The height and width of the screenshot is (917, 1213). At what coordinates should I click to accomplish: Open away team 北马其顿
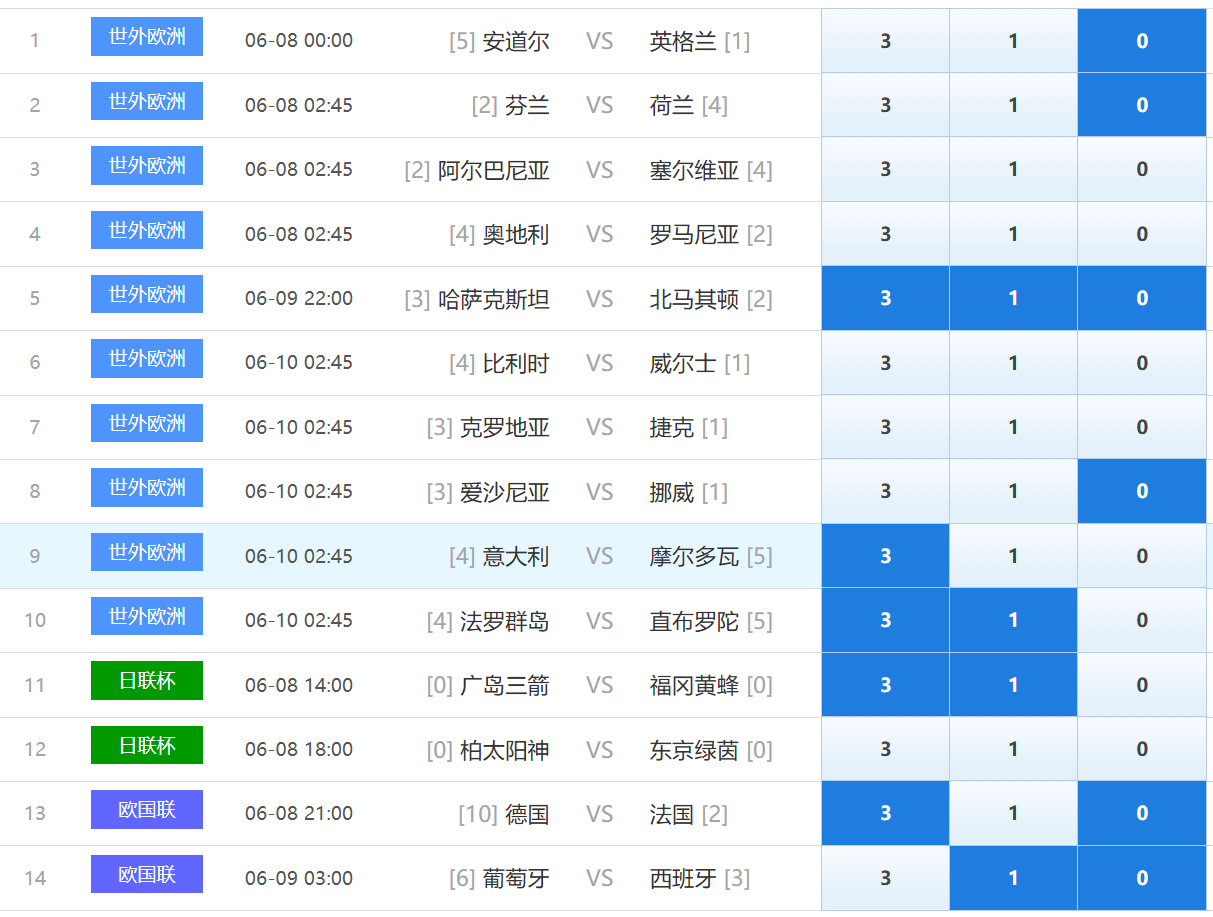point(694,298)
